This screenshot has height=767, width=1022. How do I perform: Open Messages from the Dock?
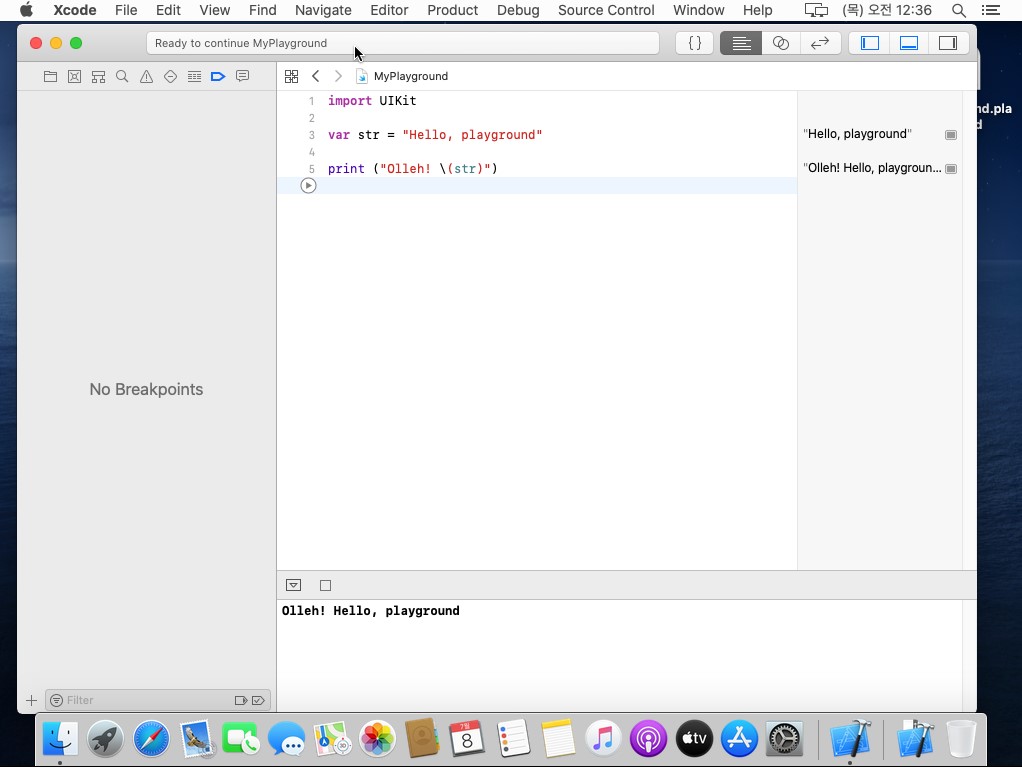point(287,738)
